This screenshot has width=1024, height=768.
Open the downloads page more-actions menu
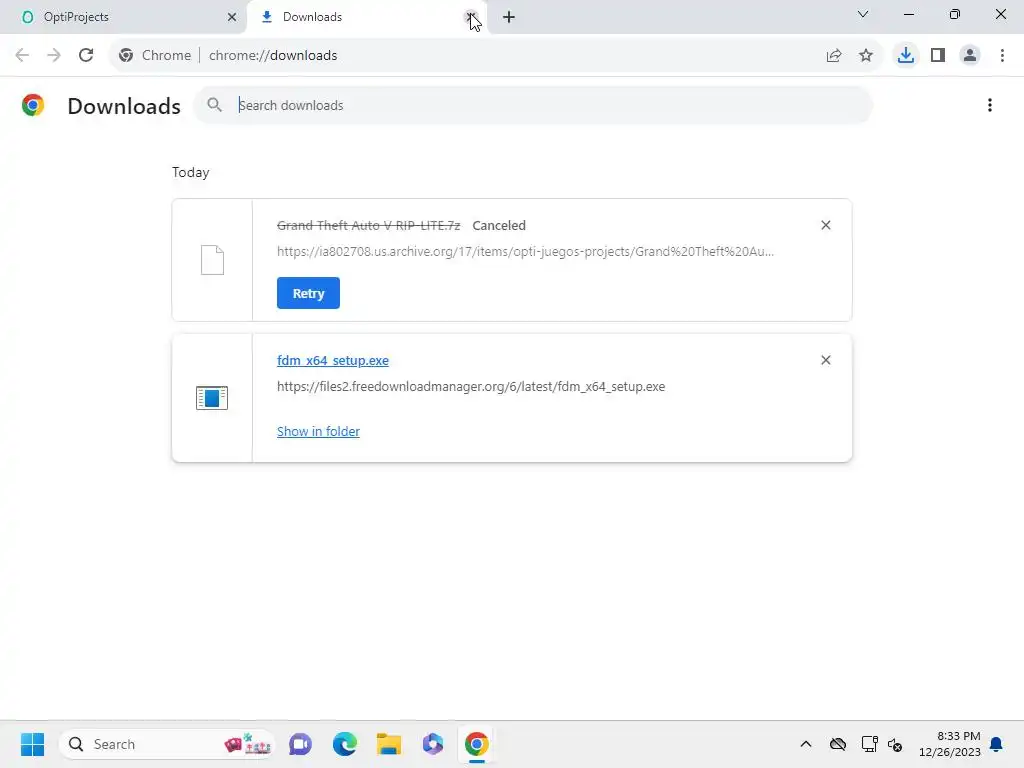[990, 105]
